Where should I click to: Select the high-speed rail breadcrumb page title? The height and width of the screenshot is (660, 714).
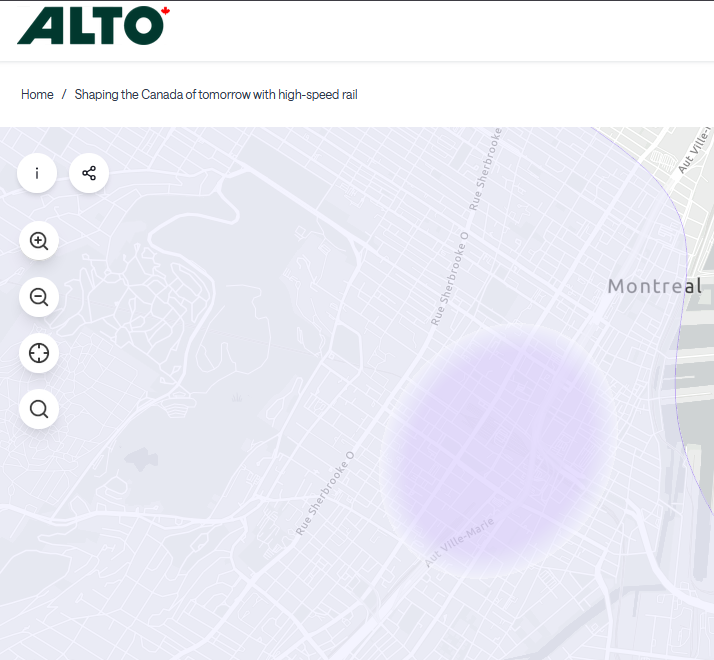tap(216, 94)
